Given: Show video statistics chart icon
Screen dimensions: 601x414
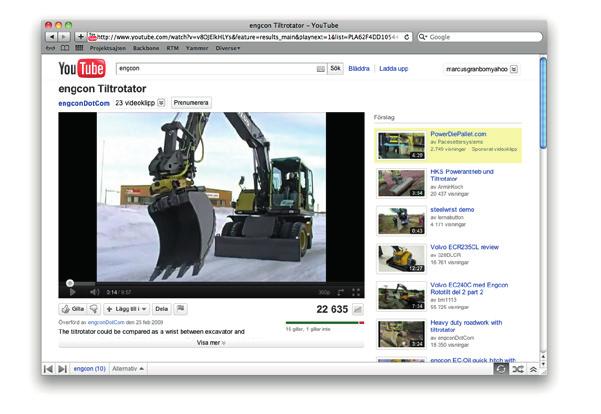Looking at the screenshot, I should click(x=357, y=309).
